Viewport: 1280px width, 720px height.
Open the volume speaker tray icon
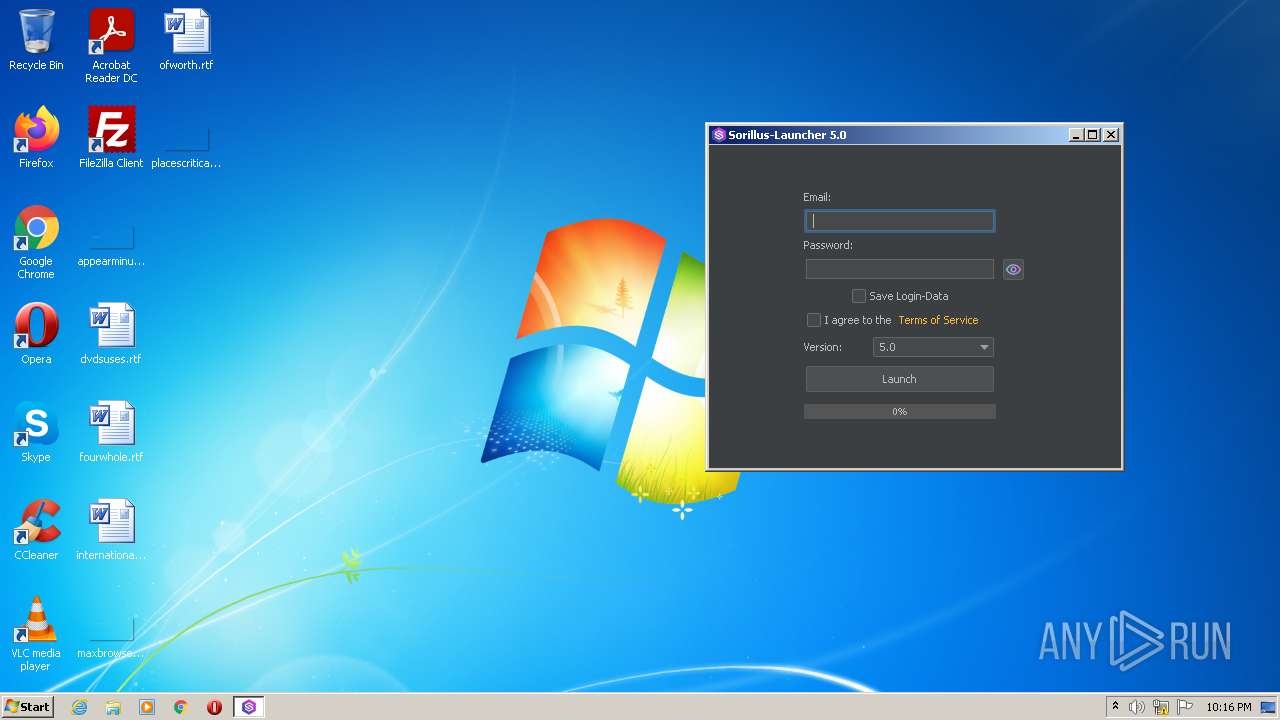(1137, 707)
